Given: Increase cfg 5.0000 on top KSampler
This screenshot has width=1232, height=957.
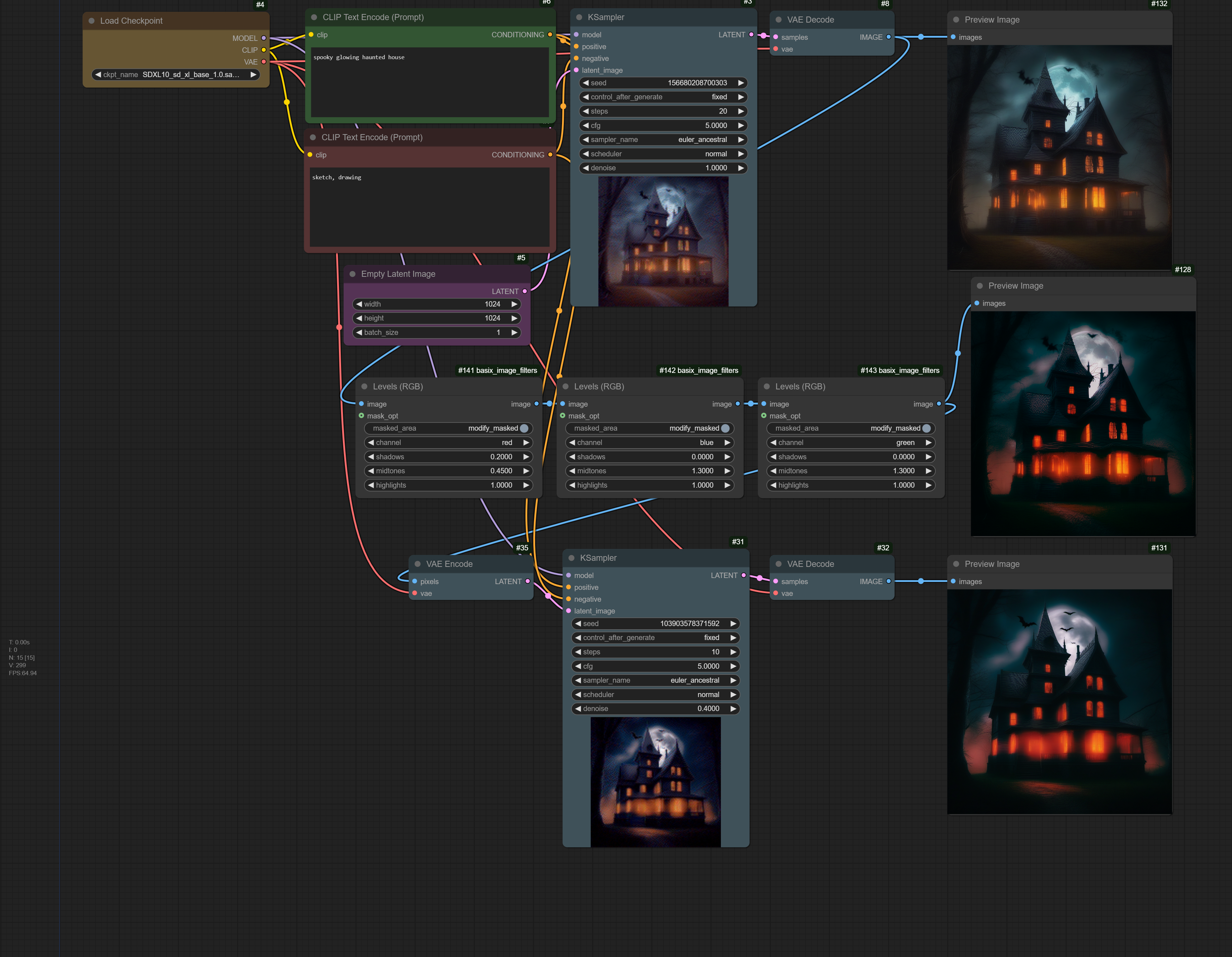Looking at the screenshot, I should pyautogui.click(x=741, y=125).
